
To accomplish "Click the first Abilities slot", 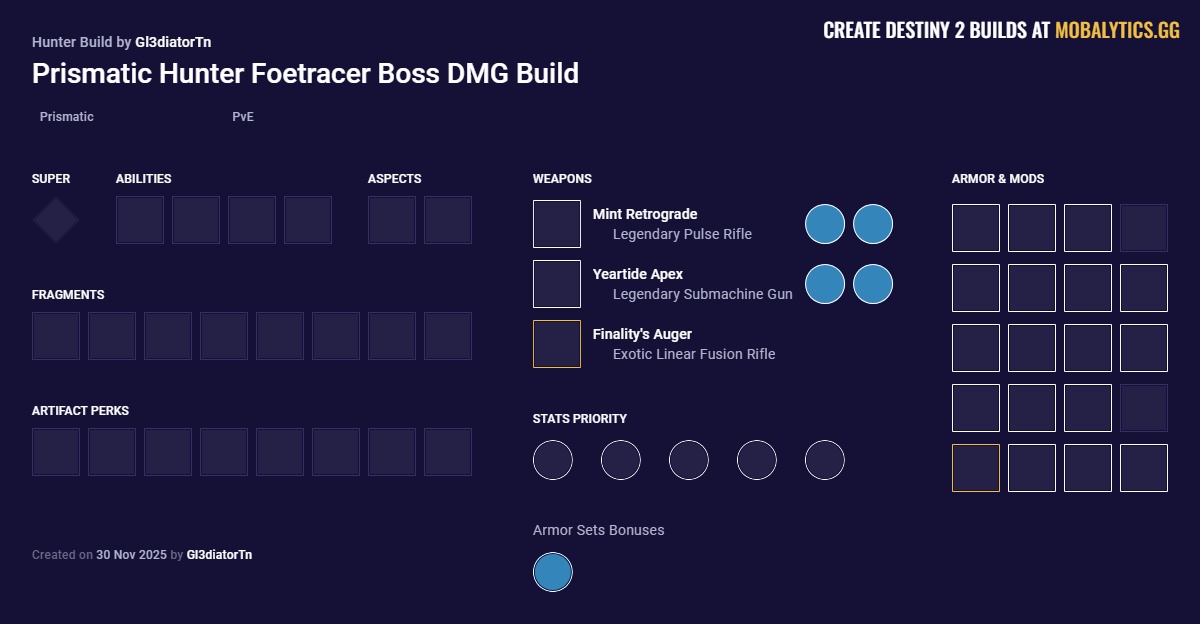I will tap(140, 220).
